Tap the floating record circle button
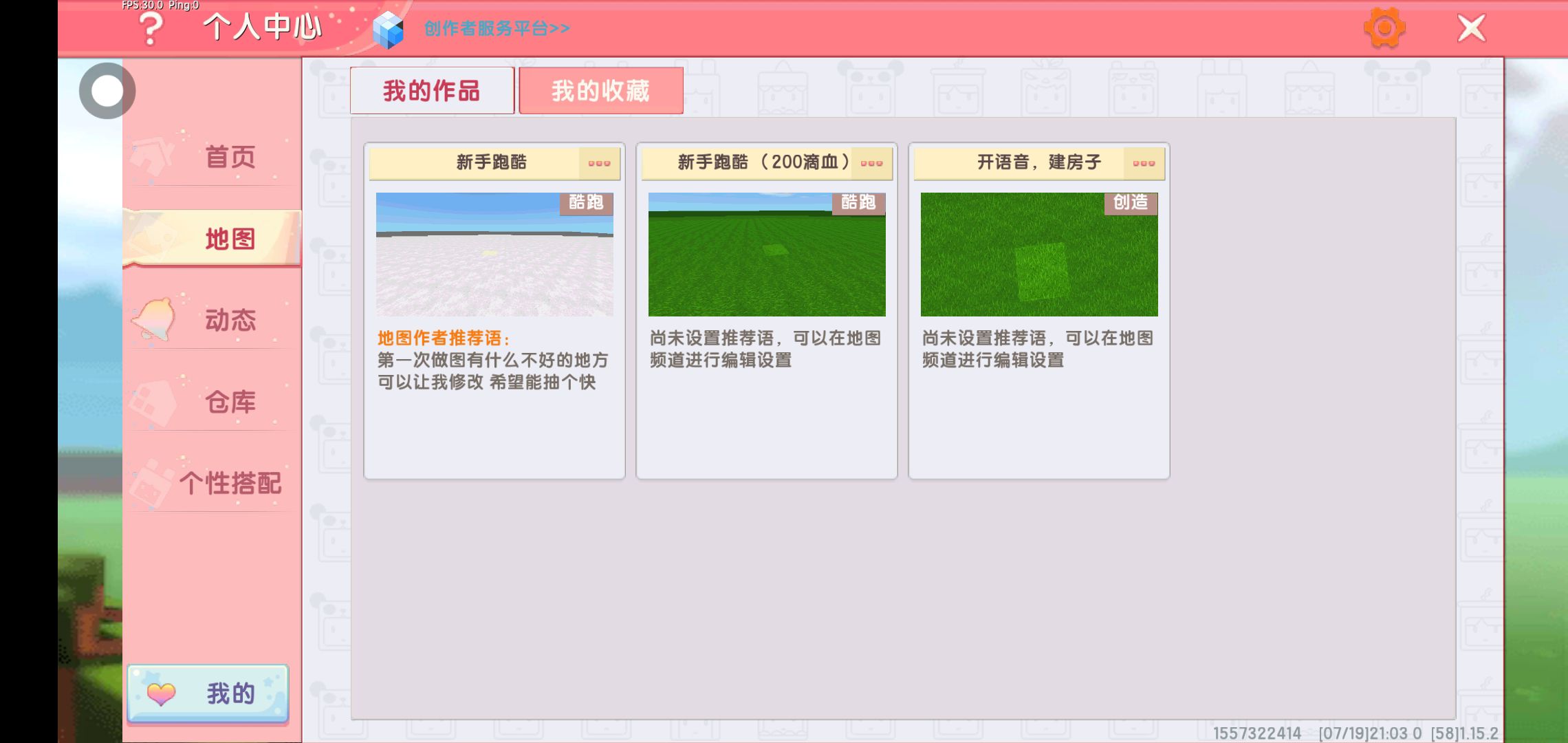Image resolution: width=1568 pixels, height=743 pixels. pyautogui.click(x=107, y=91)
